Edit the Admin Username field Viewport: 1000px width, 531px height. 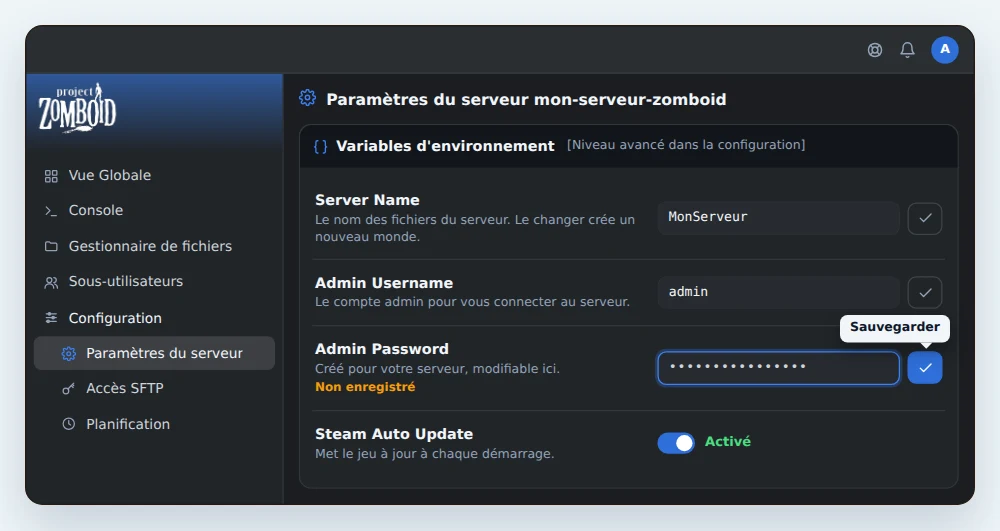pos(778,293)
